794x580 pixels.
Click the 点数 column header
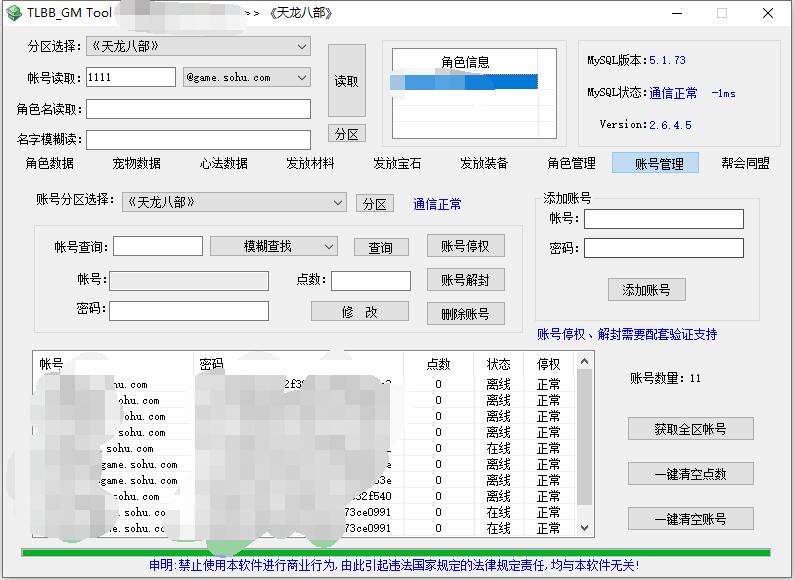[438, 364]
